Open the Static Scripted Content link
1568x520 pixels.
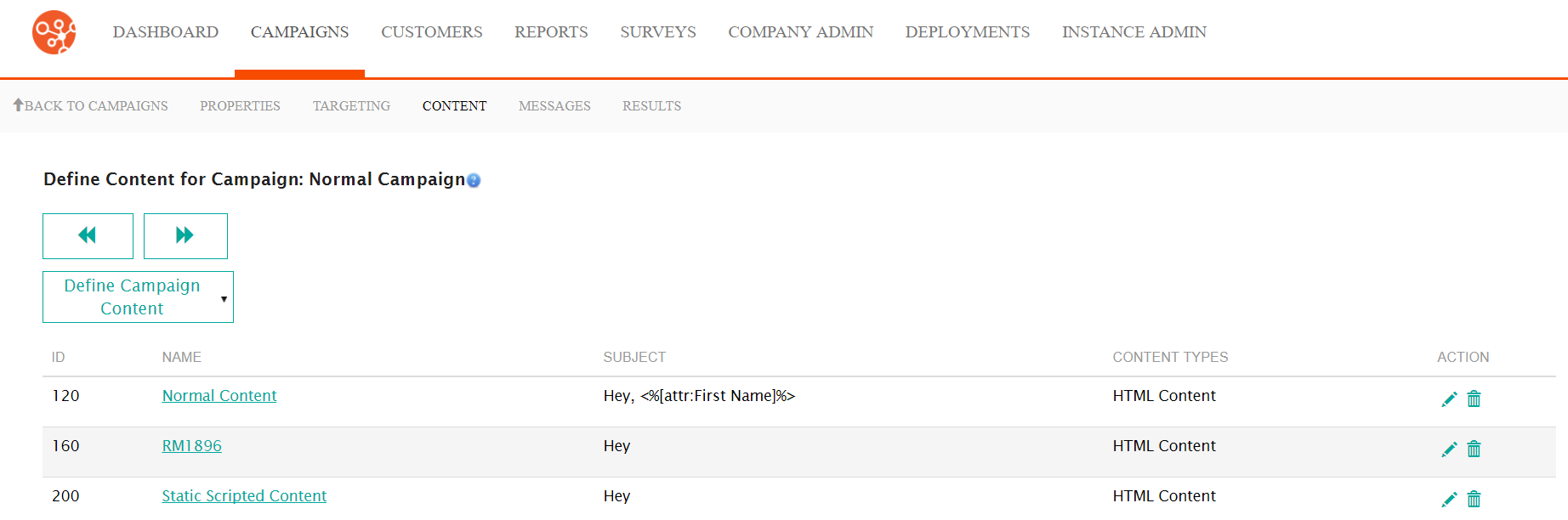point(244,496)
